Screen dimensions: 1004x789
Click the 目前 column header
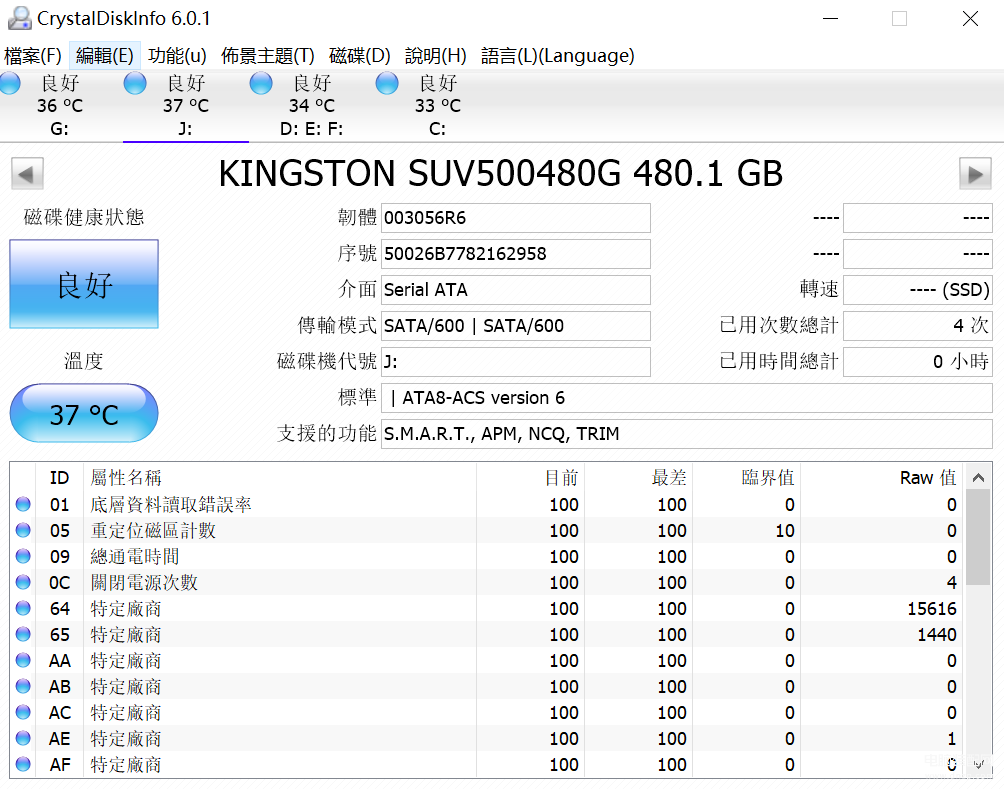530,478
